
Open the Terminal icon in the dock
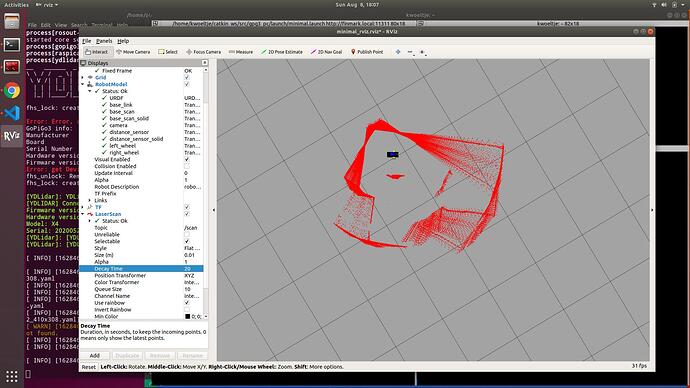click(x=12, y=44)
